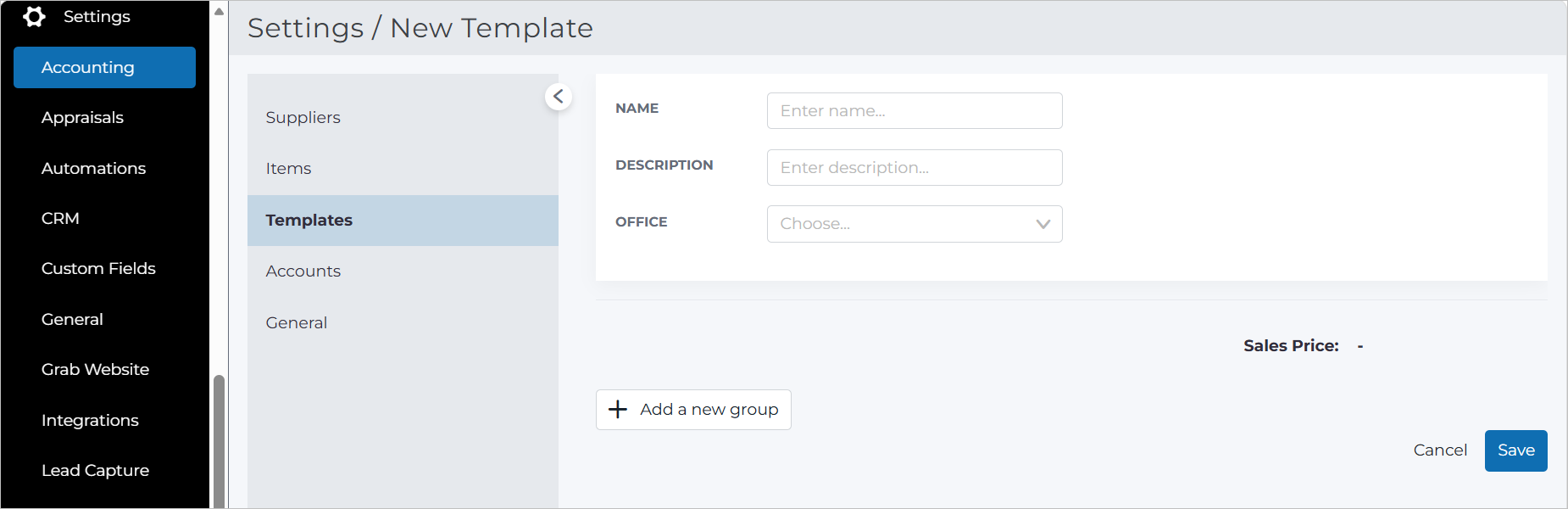Click the sidebar scroll-up arrow
Image resolution: width=1568 pixels, height=509 pixels.
pyautogui.click(x=219, y=11)
